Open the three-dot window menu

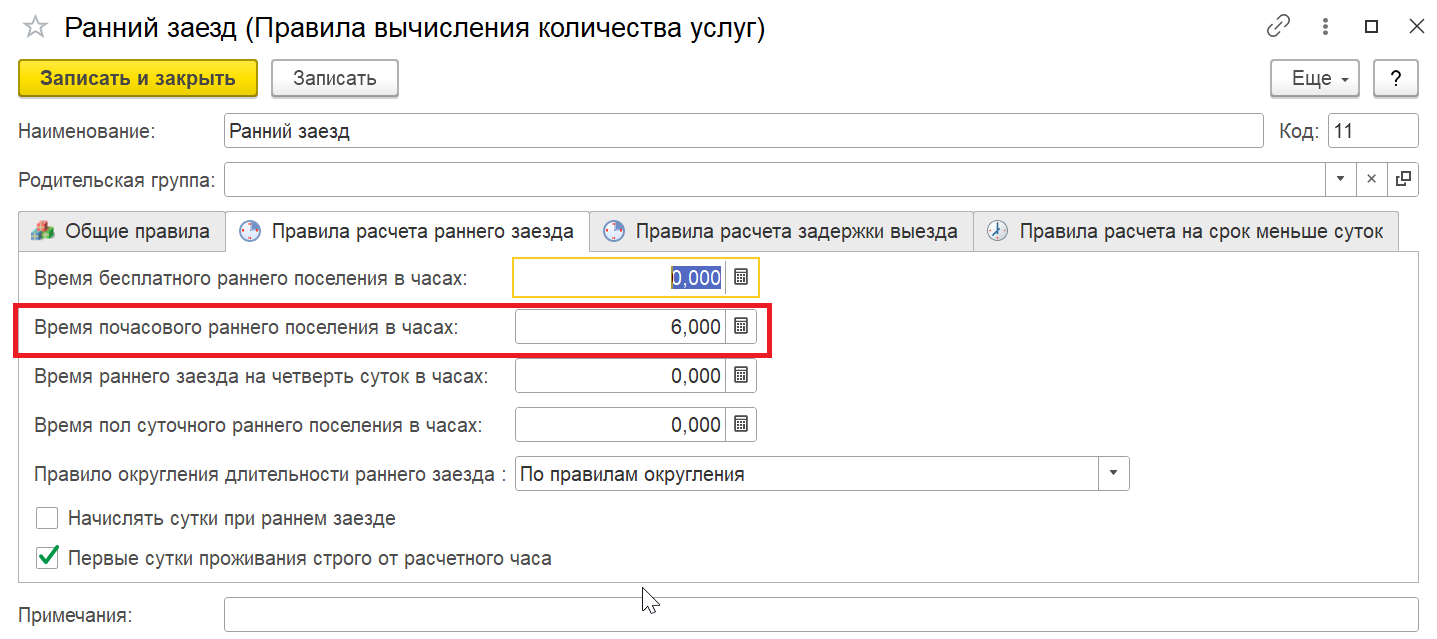pos(1326,27)
